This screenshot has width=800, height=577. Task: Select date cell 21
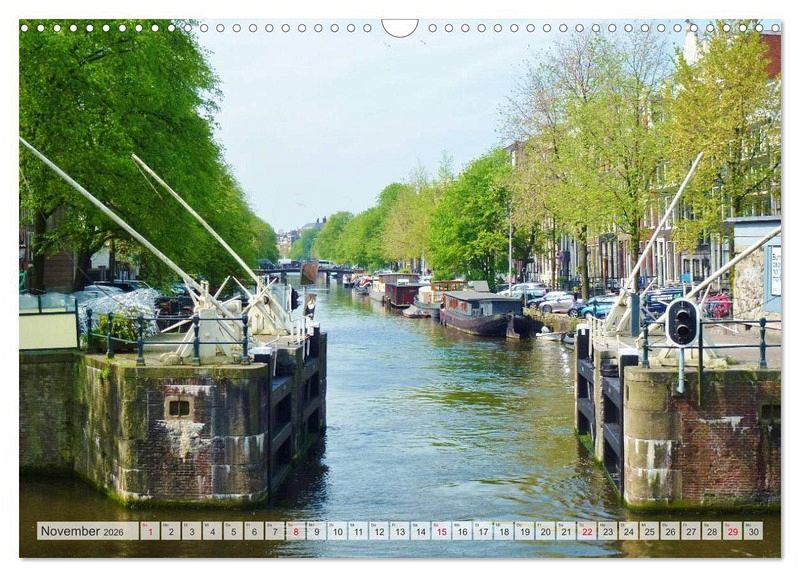tap(566, 531)
